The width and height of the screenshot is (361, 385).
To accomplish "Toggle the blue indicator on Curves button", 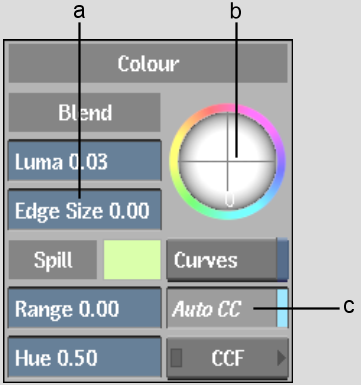I will 282,259.
